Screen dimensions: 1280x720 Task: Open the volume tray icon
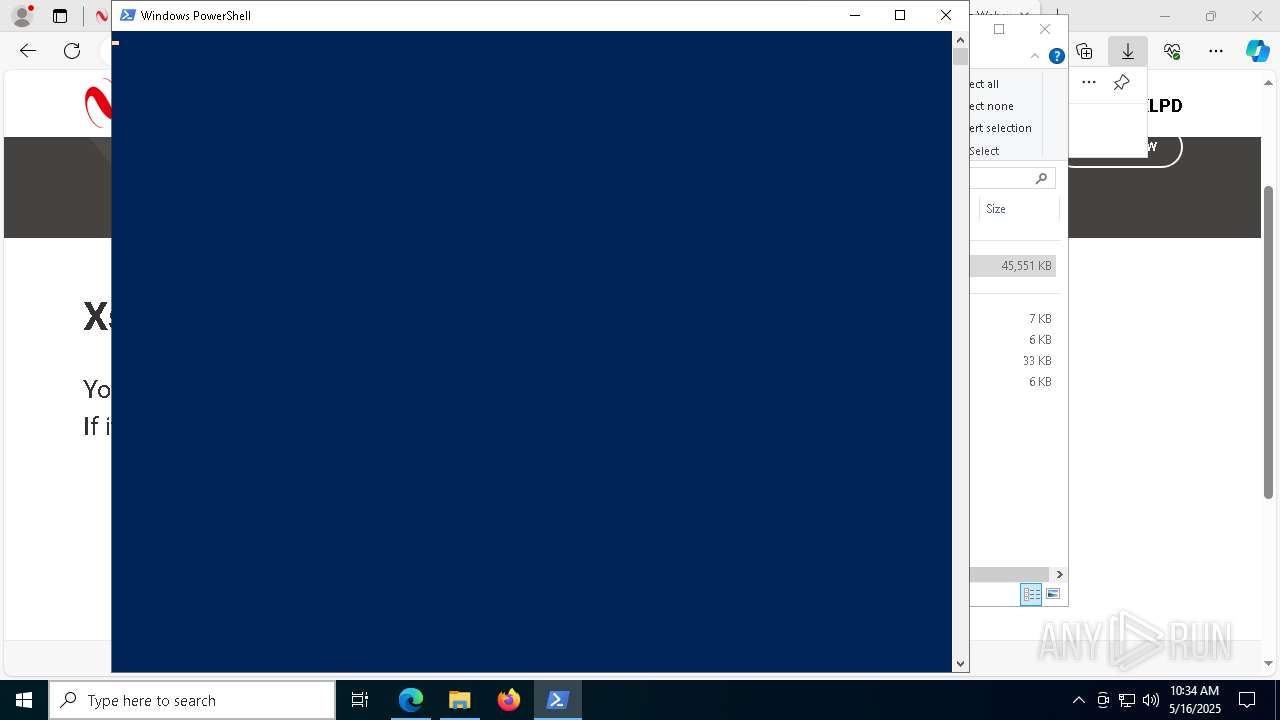click(1150, 700)
